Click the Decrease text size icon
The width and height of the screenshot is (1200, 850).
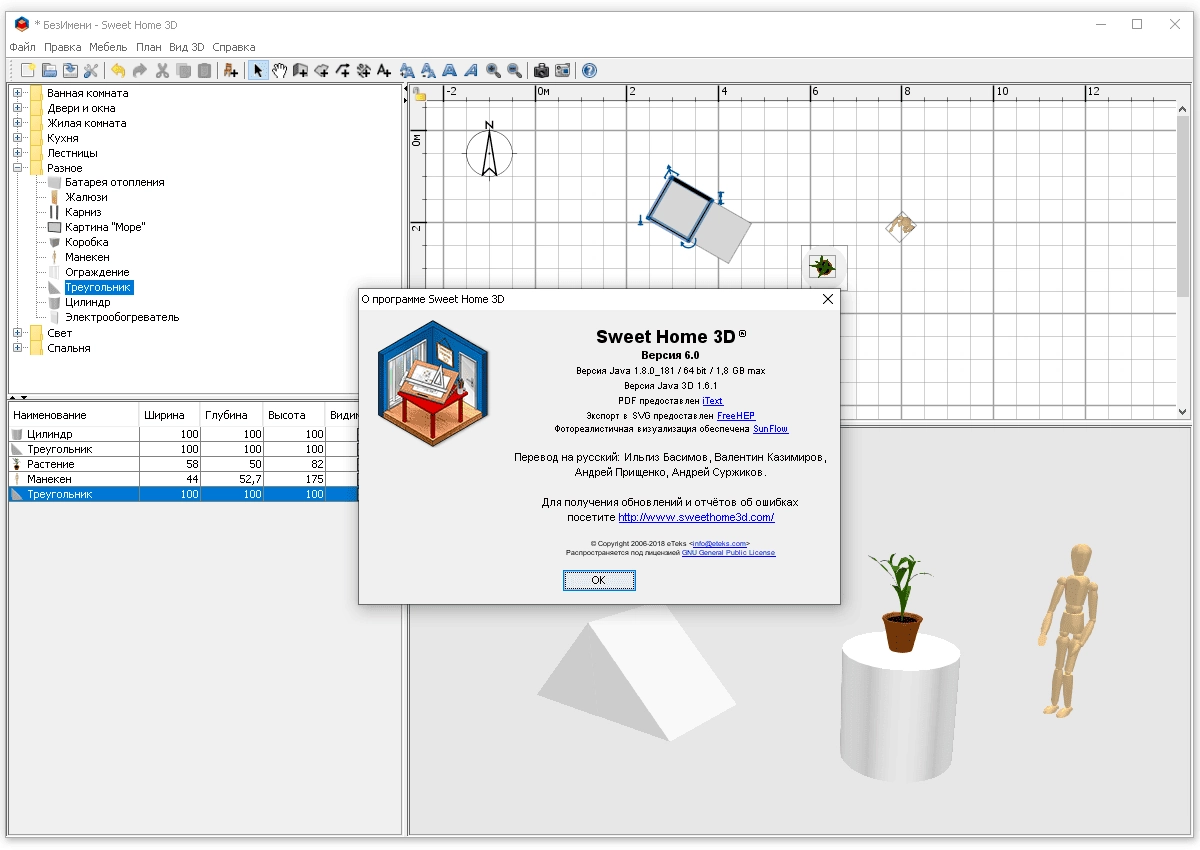click(428, 70)
